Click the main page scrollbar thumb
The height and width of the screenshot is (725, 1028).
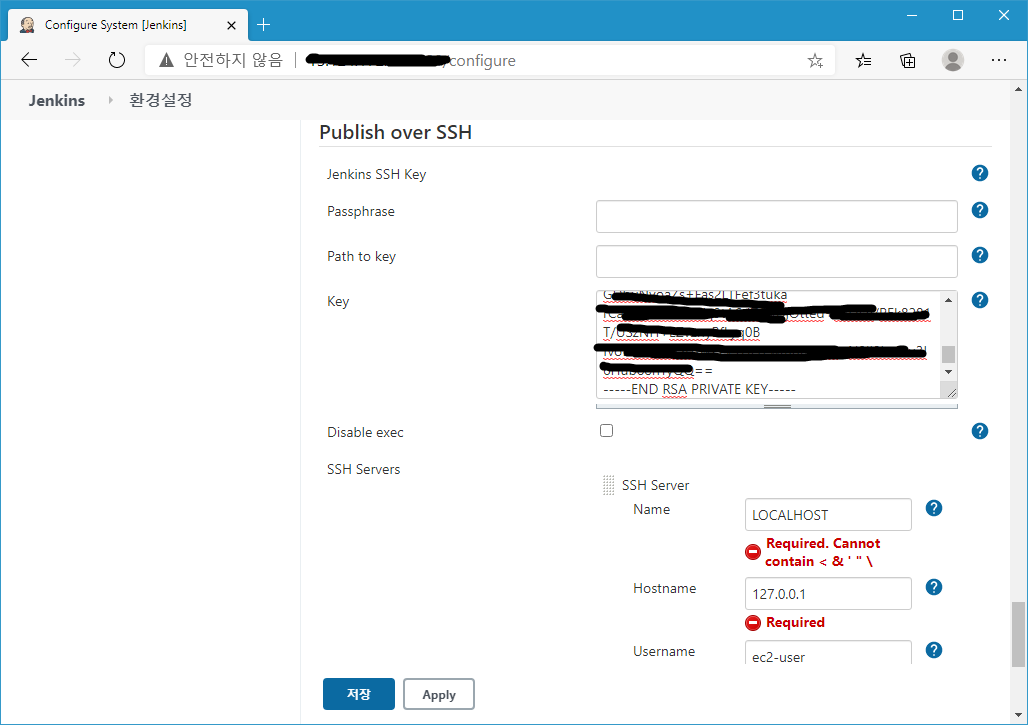coord(1018,635)
